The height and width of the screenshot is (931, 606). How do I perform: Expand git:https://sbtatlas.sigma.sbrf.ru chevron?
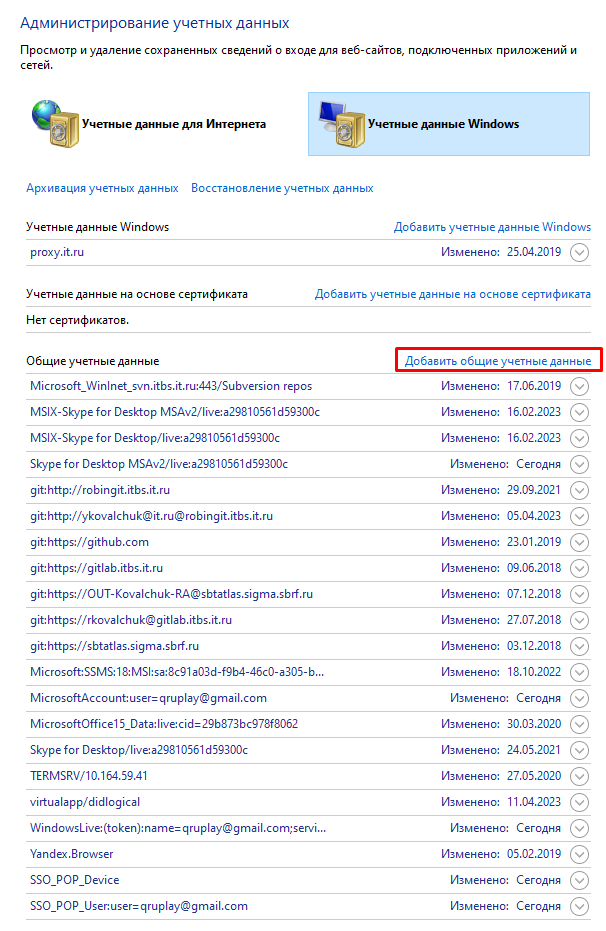point(579,647)
